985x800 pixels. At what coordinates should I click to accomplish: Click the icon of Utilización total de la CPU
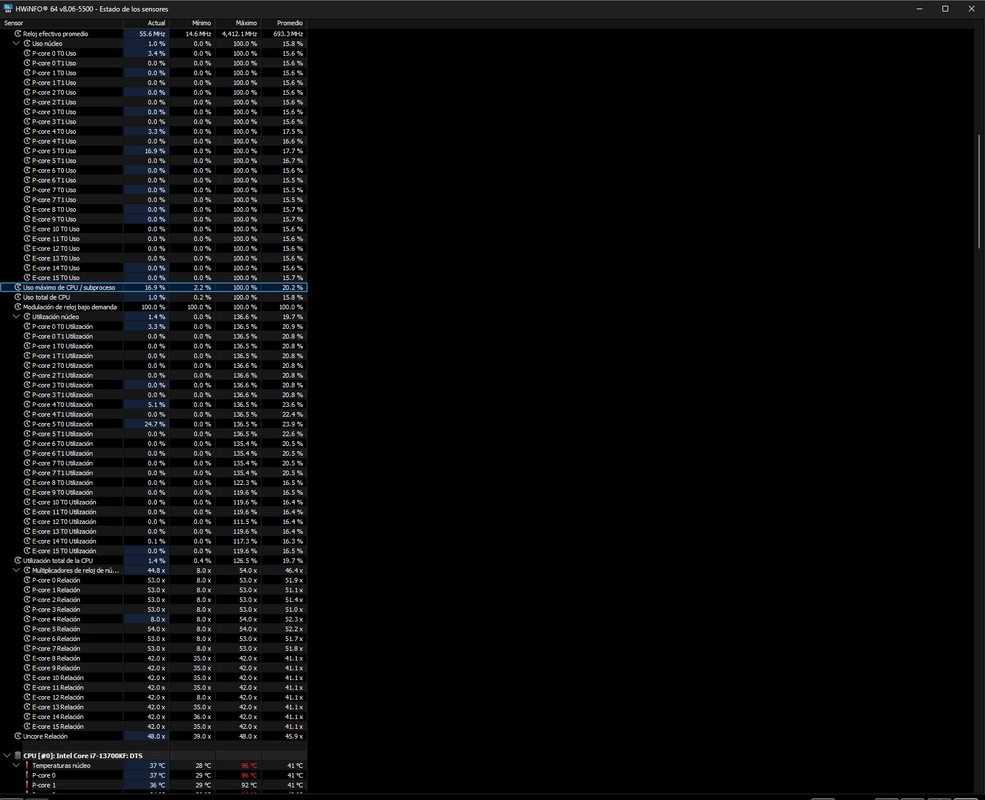point(18,561)
